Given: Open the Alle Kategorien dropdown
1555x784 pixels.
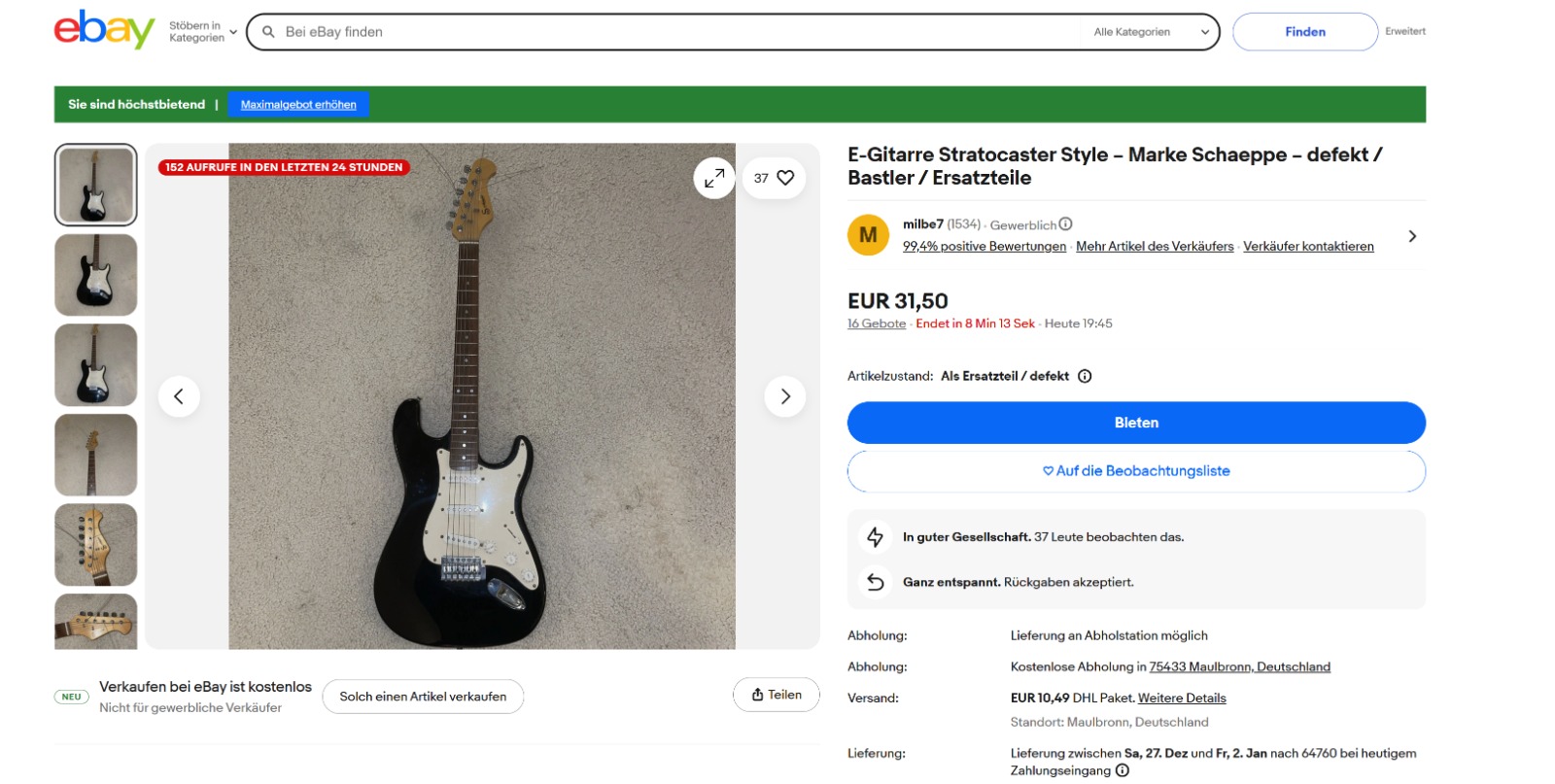Looking at the screenshot, I should [1151, 32].
